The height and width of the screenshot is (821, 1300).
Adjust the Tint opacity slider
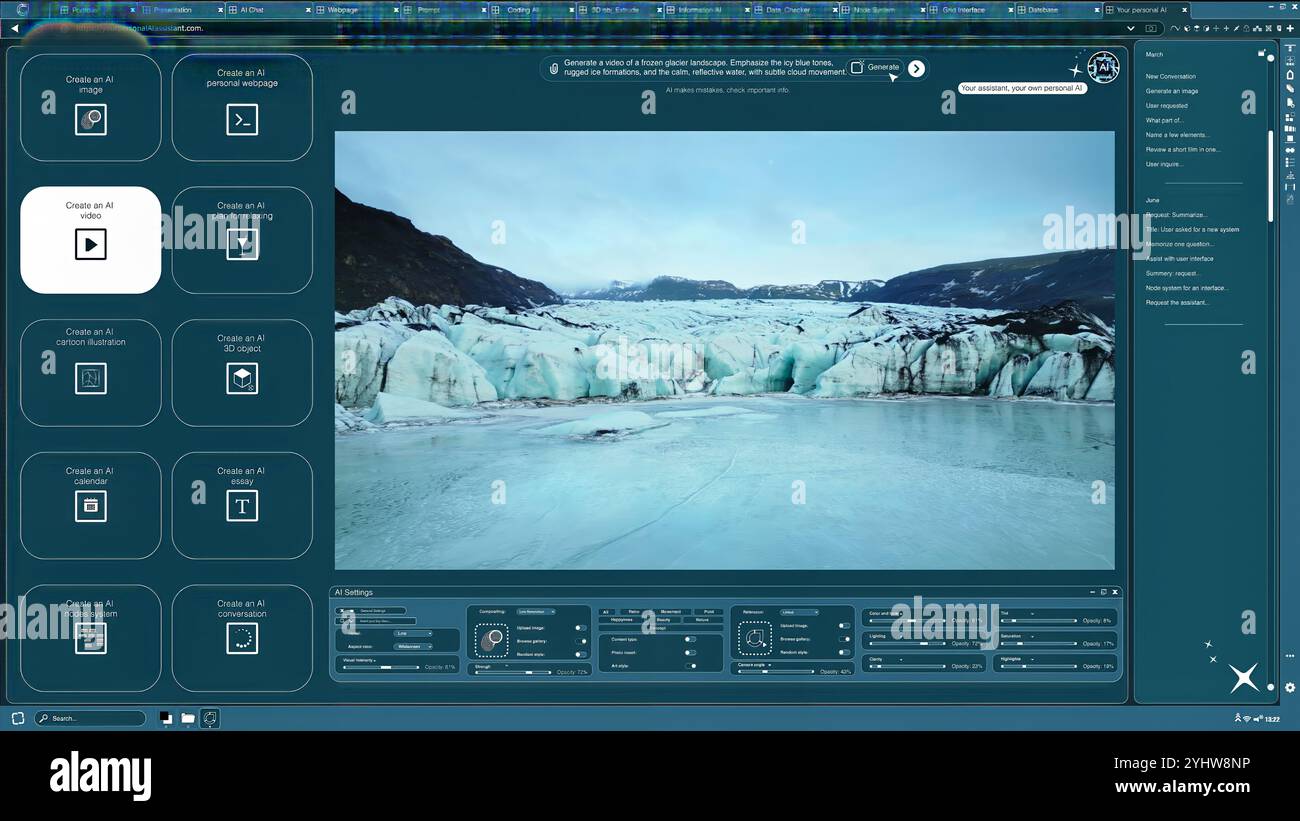click(1039, 620)
